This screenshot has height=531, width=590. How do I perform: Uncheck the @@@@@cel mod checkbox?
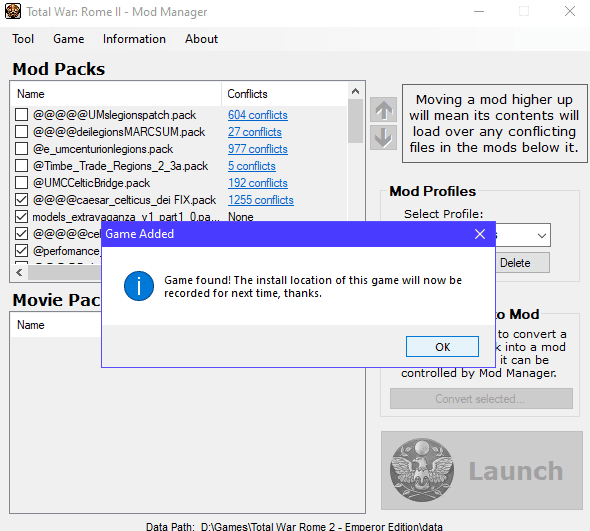tap(21, 234)
